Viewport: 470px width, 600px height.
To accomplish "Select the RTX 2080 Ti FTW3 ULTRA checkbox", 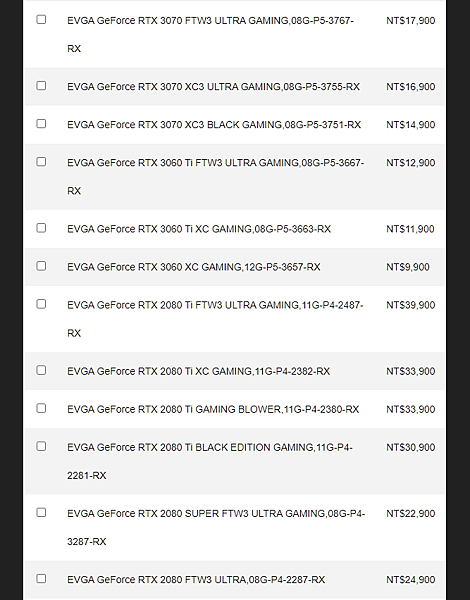I will coord(41,304).
